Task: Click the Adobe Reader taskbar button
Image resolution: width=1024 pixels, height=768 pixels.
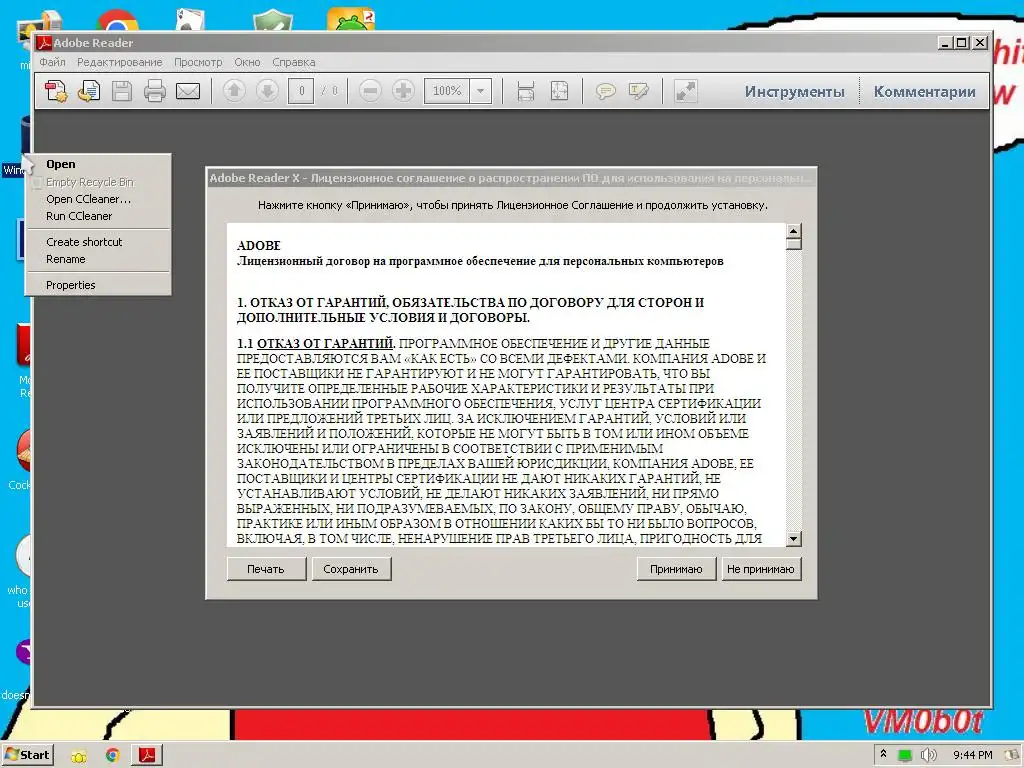Action: pyautogui.click(x=147, y=756)
